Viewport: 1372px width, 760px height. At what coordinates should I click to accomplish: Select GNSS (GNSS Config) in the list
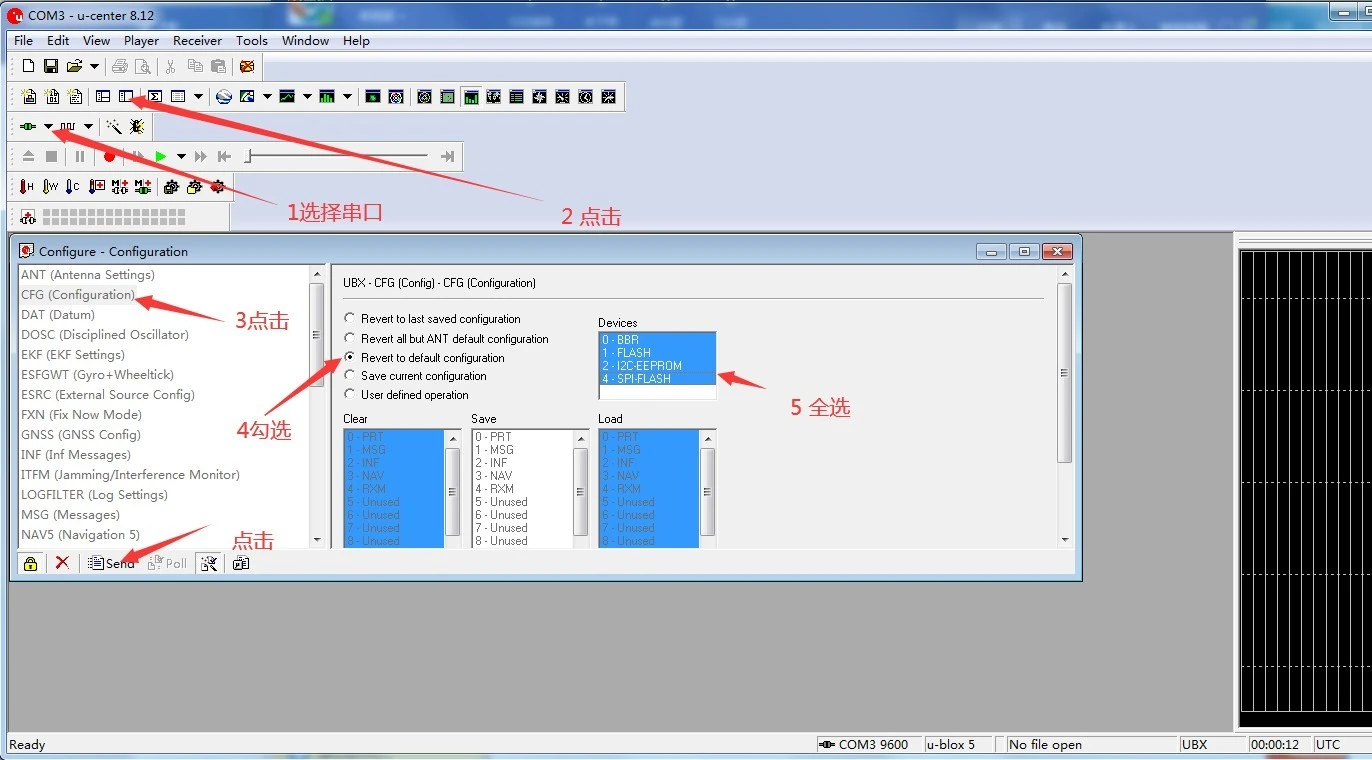coord(81,435)
